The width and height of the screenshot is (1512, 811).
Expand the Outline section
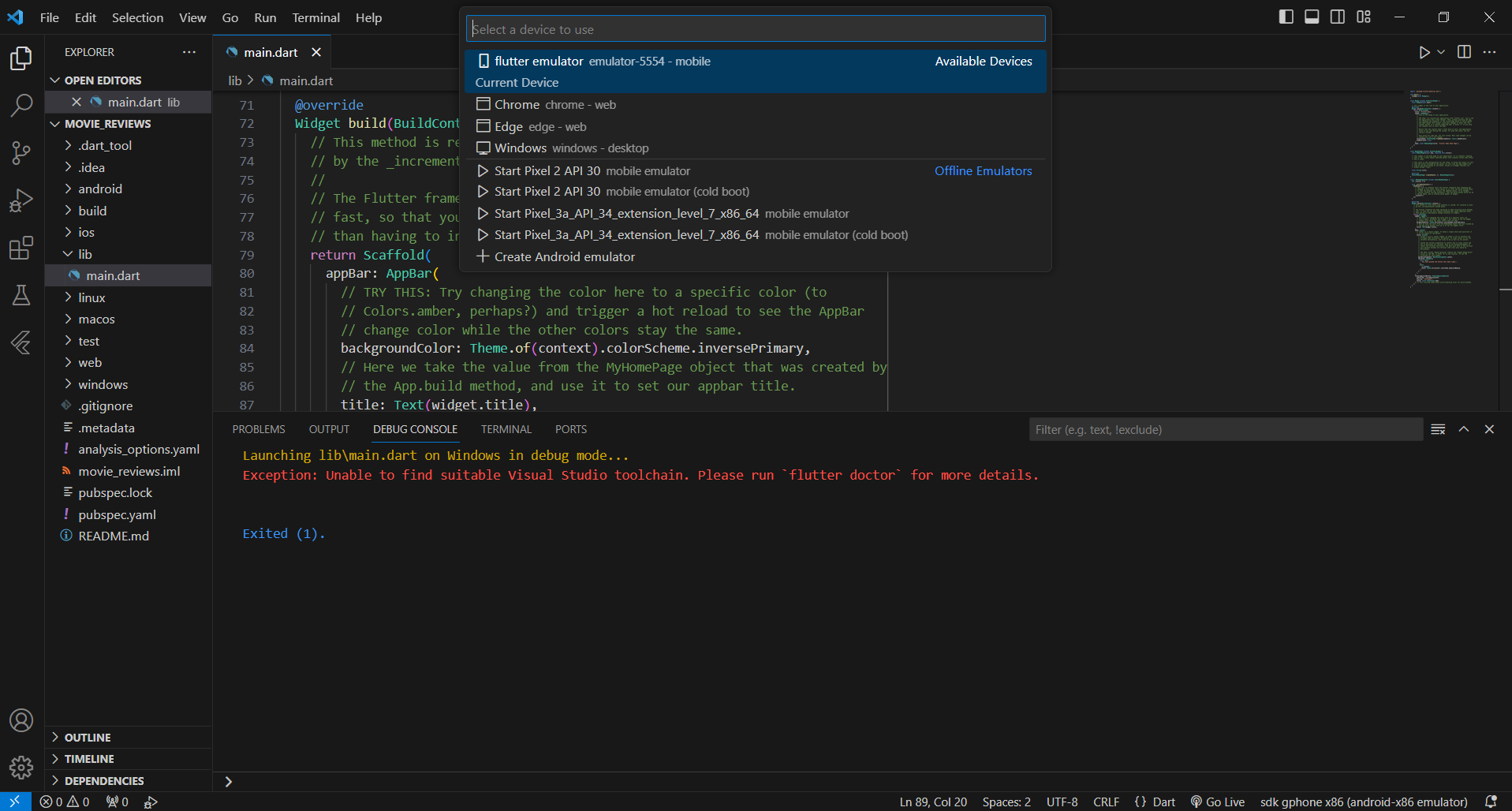click(x=128, y=738)
